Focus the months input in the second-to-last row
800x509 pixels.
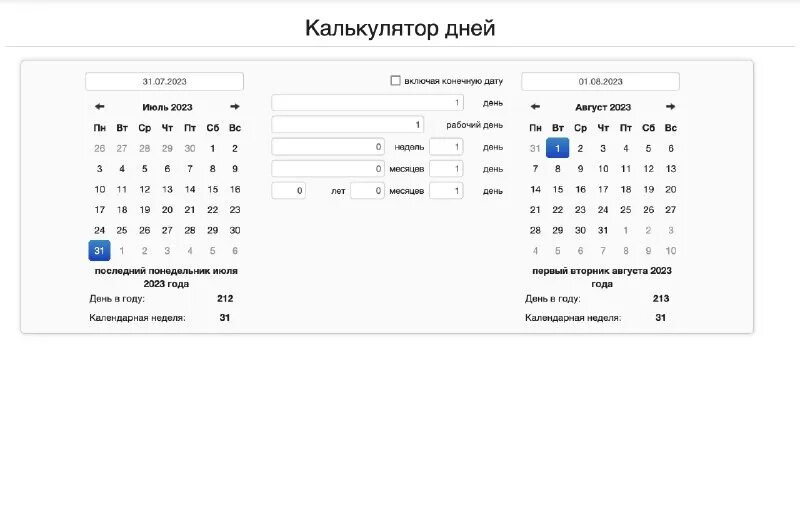[328, 169]
